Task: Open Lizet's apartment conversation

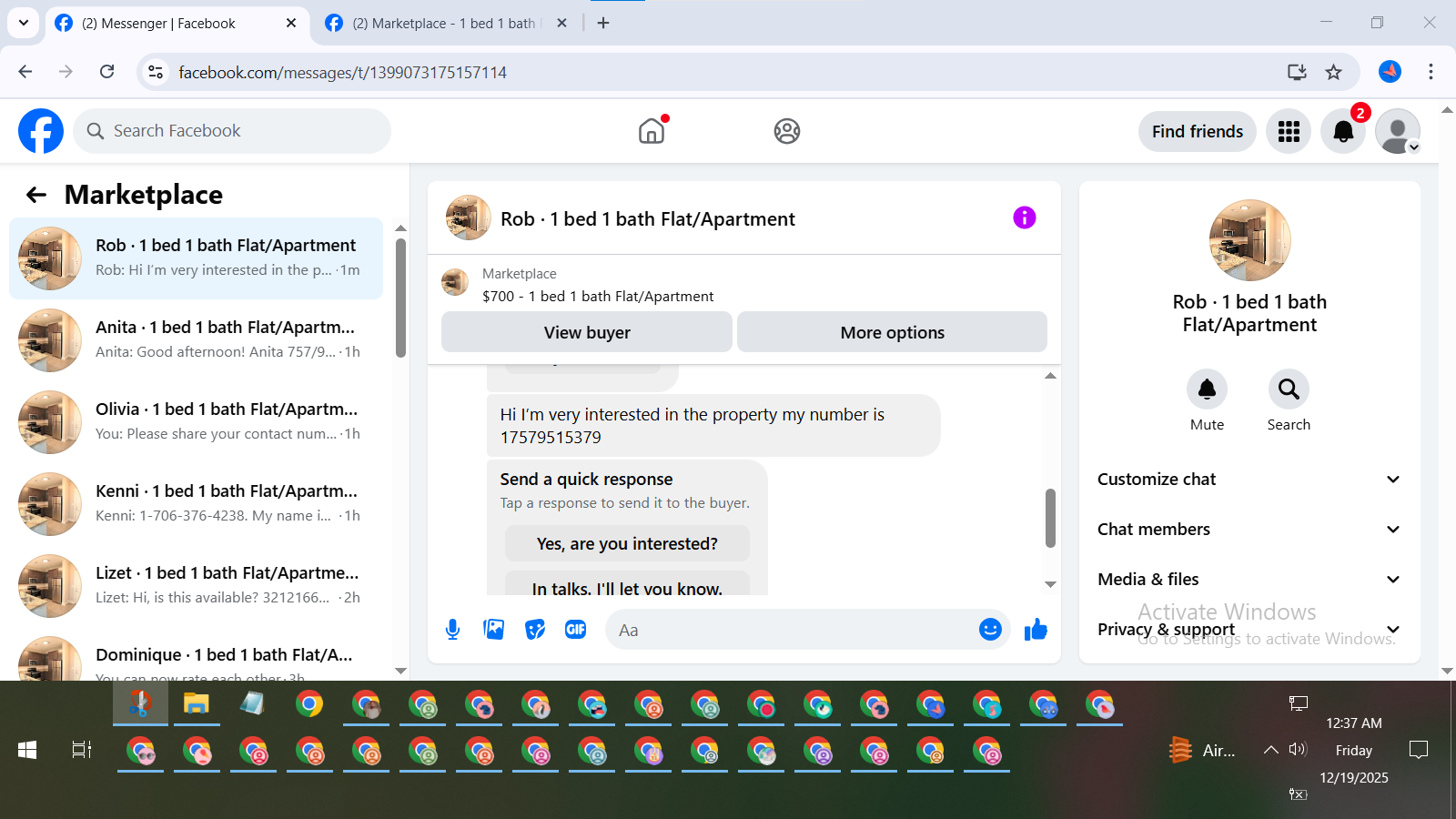Action: click(x=196, y=586)
